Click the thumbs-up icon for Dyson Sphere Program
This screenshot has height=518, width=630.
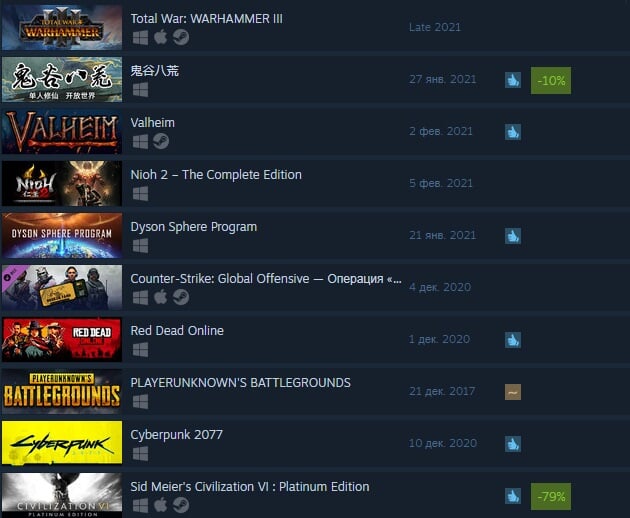point(513,236)
